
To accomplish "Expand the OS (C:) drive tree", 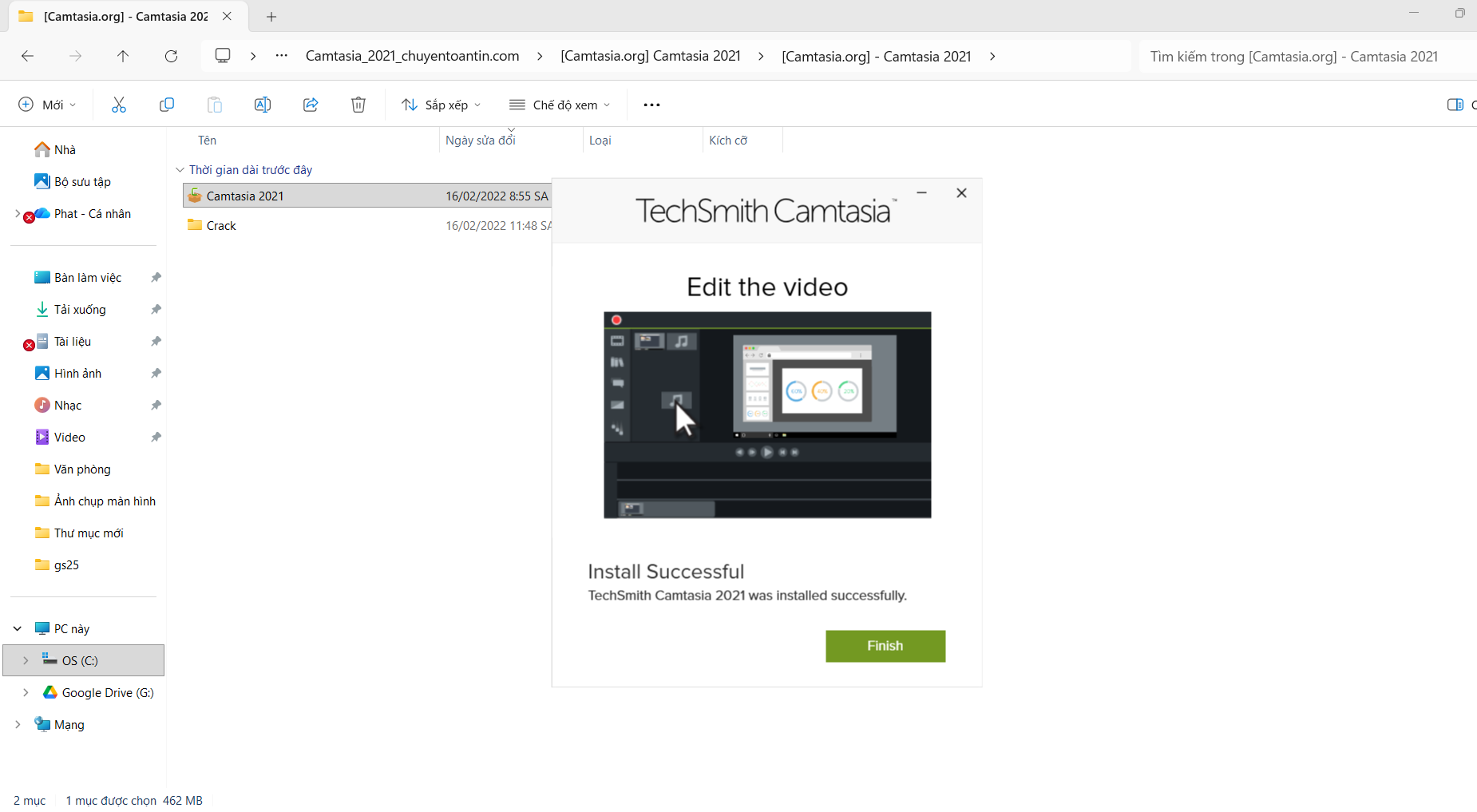I will pos(26,660).
